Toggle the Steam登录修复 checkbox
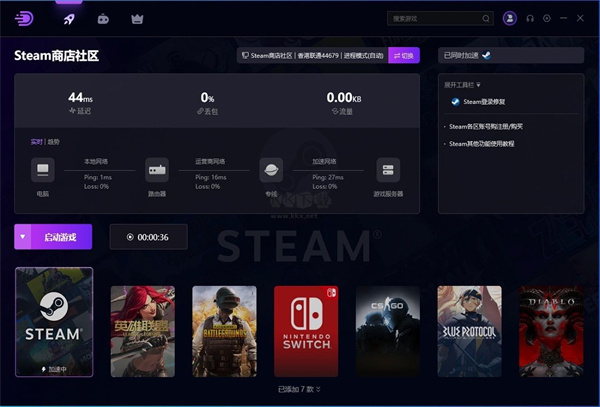The height and width of the screenshot is (407, 600). tap(455, 101)
